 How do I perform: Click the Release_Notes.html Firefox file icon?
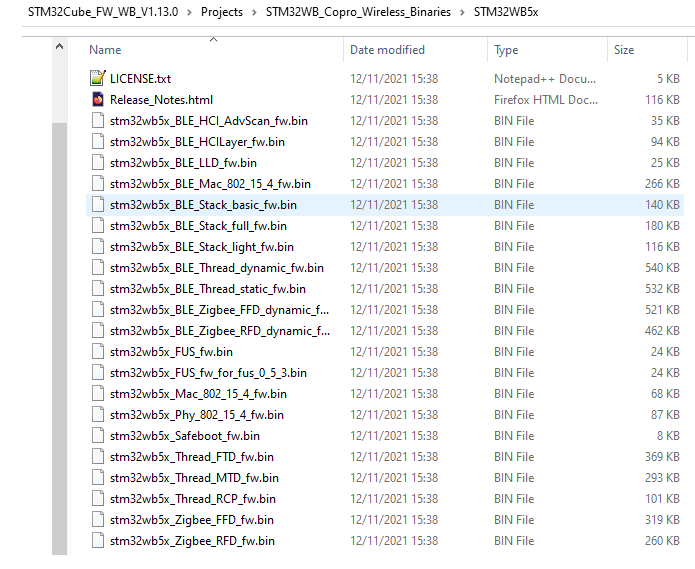[x=98, y=99]
